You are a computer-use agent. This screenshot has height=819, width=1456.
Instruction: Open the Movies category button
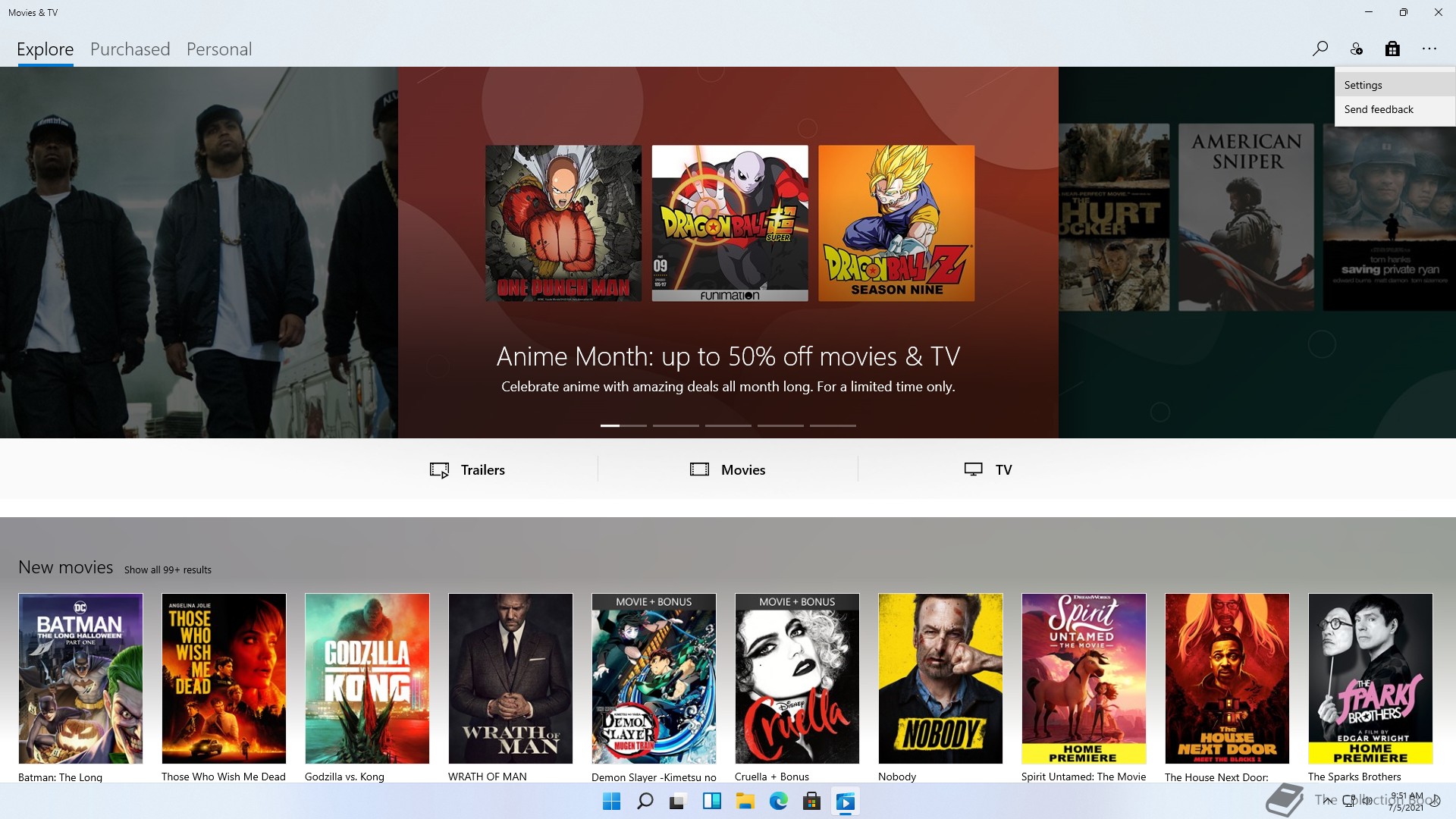click(x=728, y=469)
